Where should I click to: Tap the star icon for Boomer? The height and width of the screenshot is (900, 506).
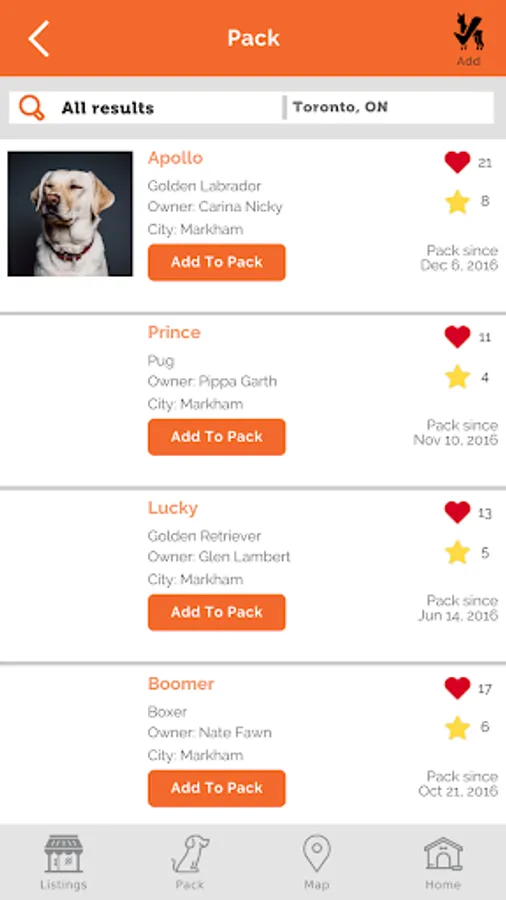click(x=457, y=728)
